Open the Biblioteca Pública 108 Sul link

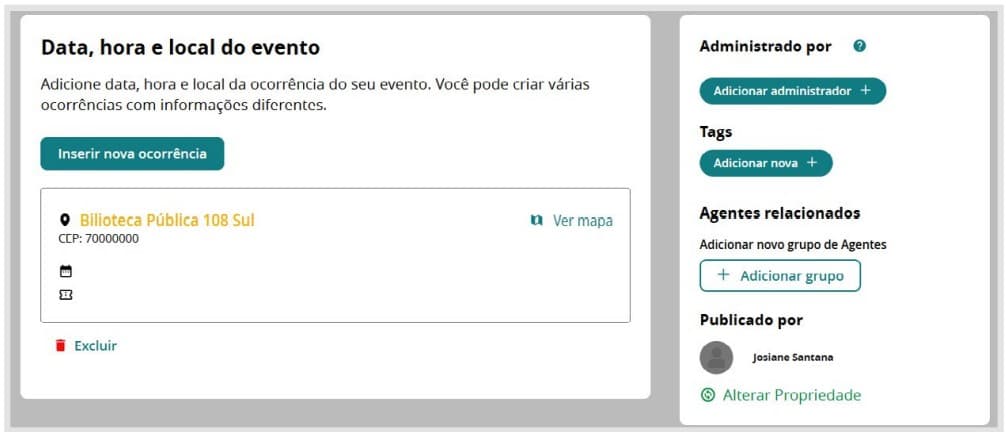tap(167, 220)
